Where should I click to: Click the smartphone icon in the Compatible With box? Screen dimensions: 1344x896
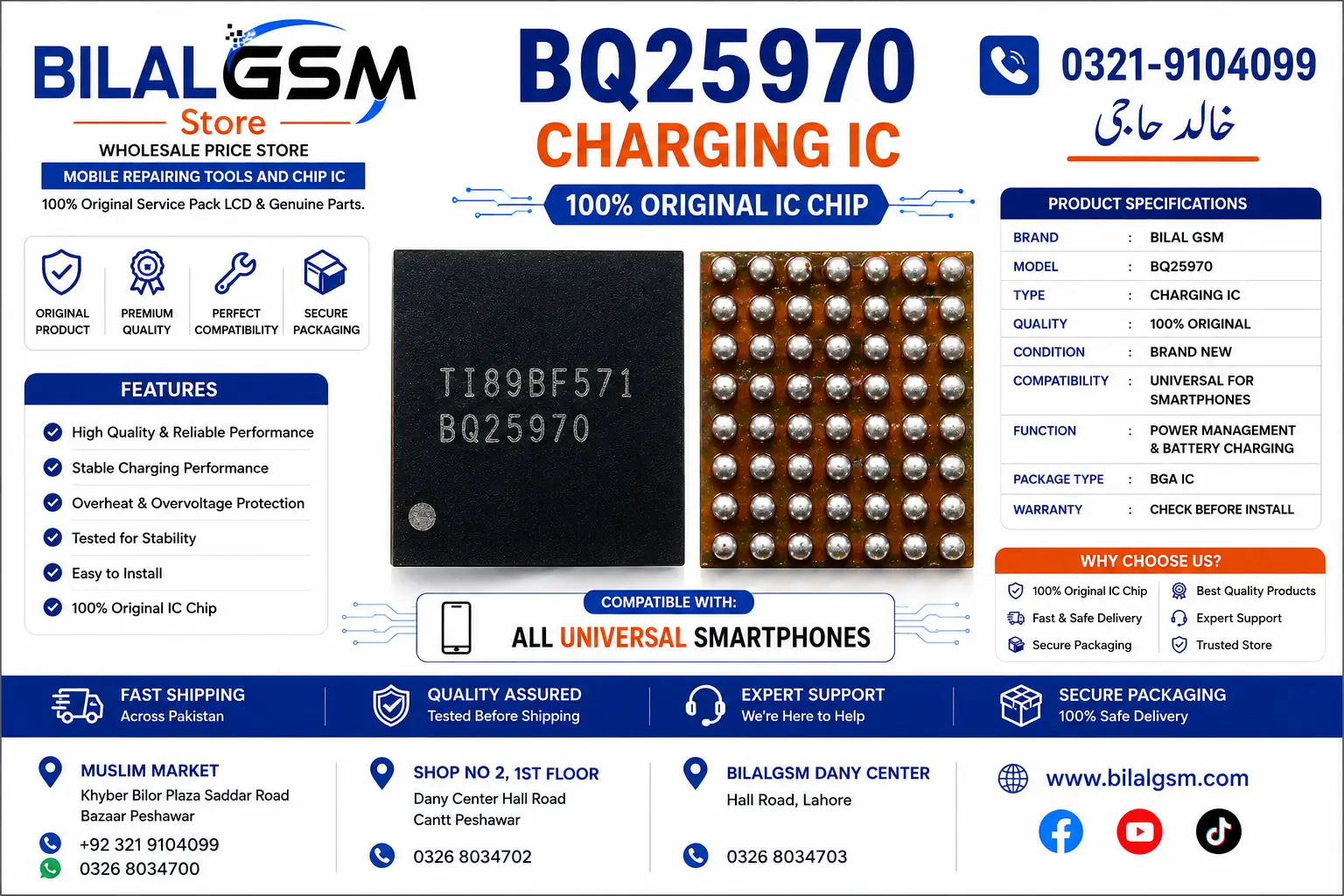[457, 627]
